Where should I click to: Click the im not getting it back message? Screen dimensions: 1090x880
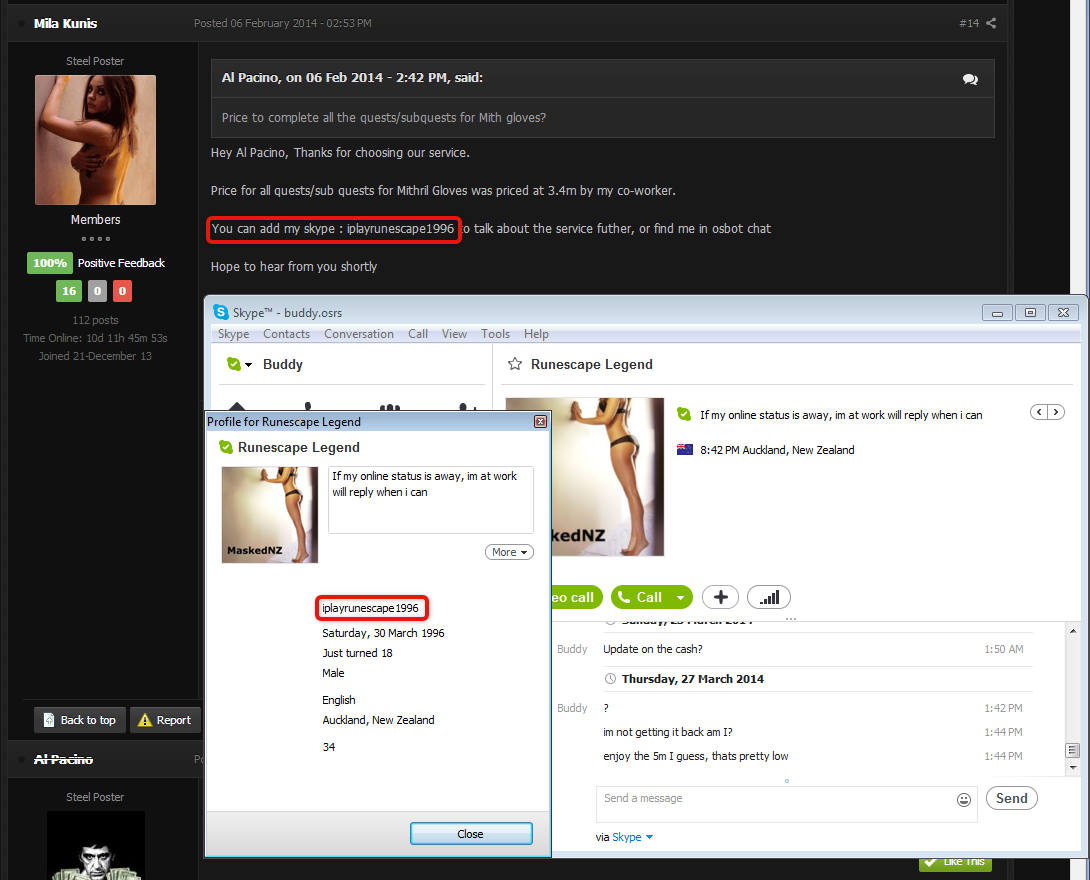(x=668, y=732)
